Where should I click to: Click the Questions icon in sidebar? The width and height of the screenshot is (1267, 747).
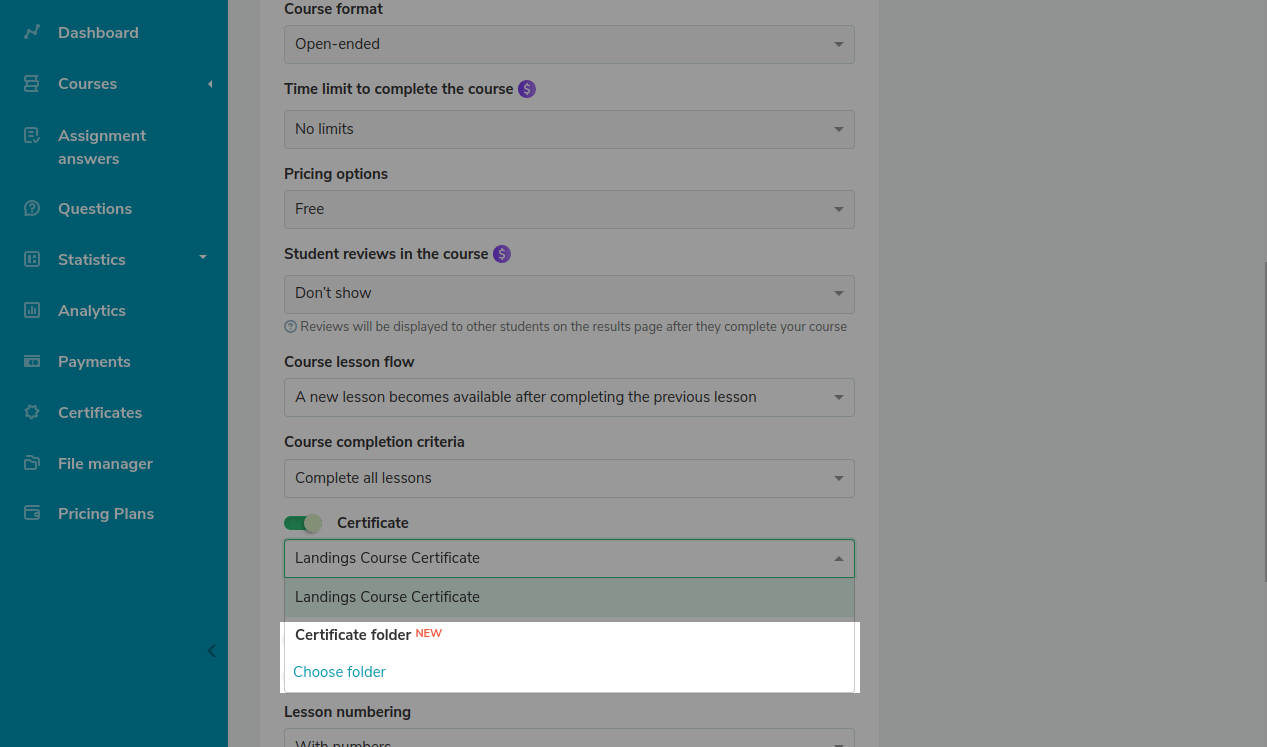32,208
